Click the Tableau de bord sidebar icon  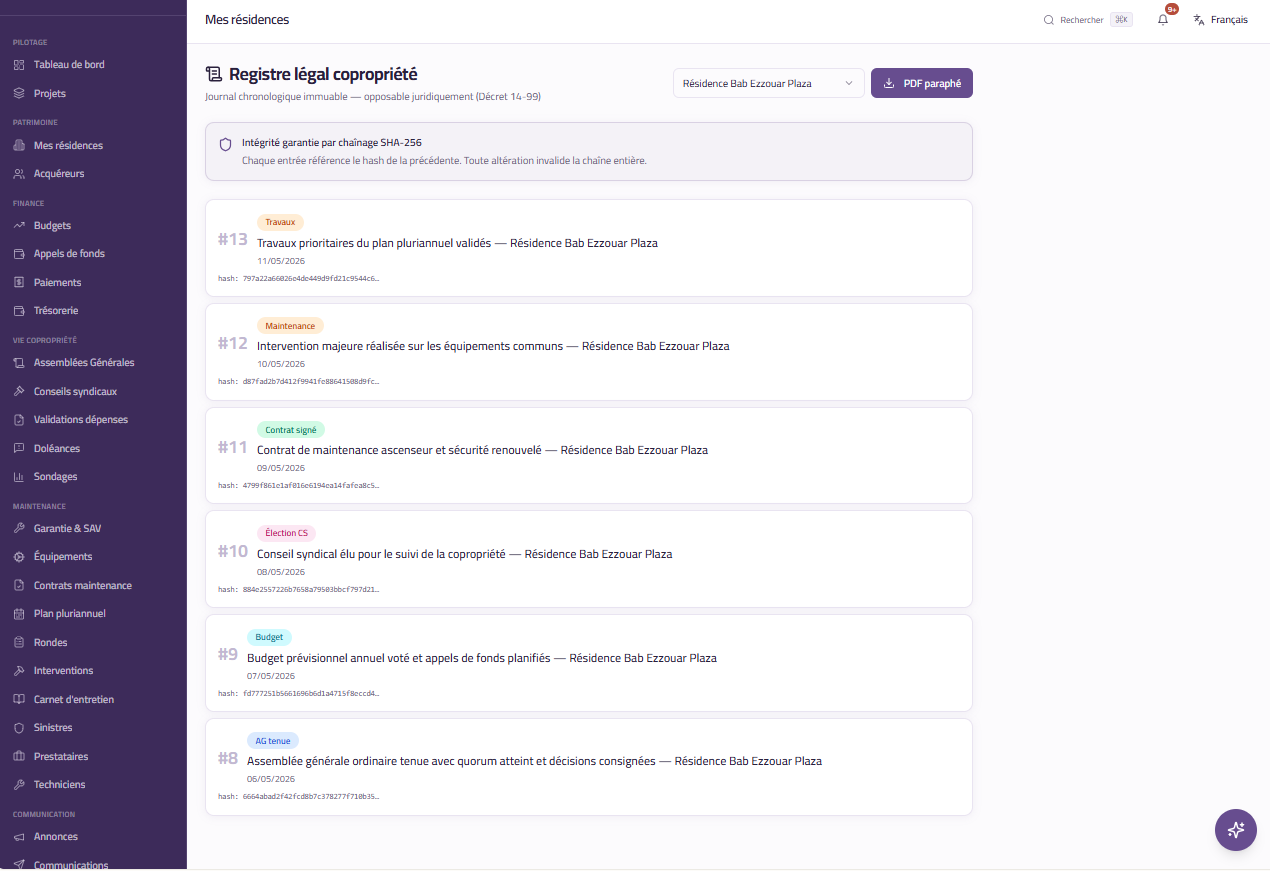pyautogui.click(x=19, y=65)
